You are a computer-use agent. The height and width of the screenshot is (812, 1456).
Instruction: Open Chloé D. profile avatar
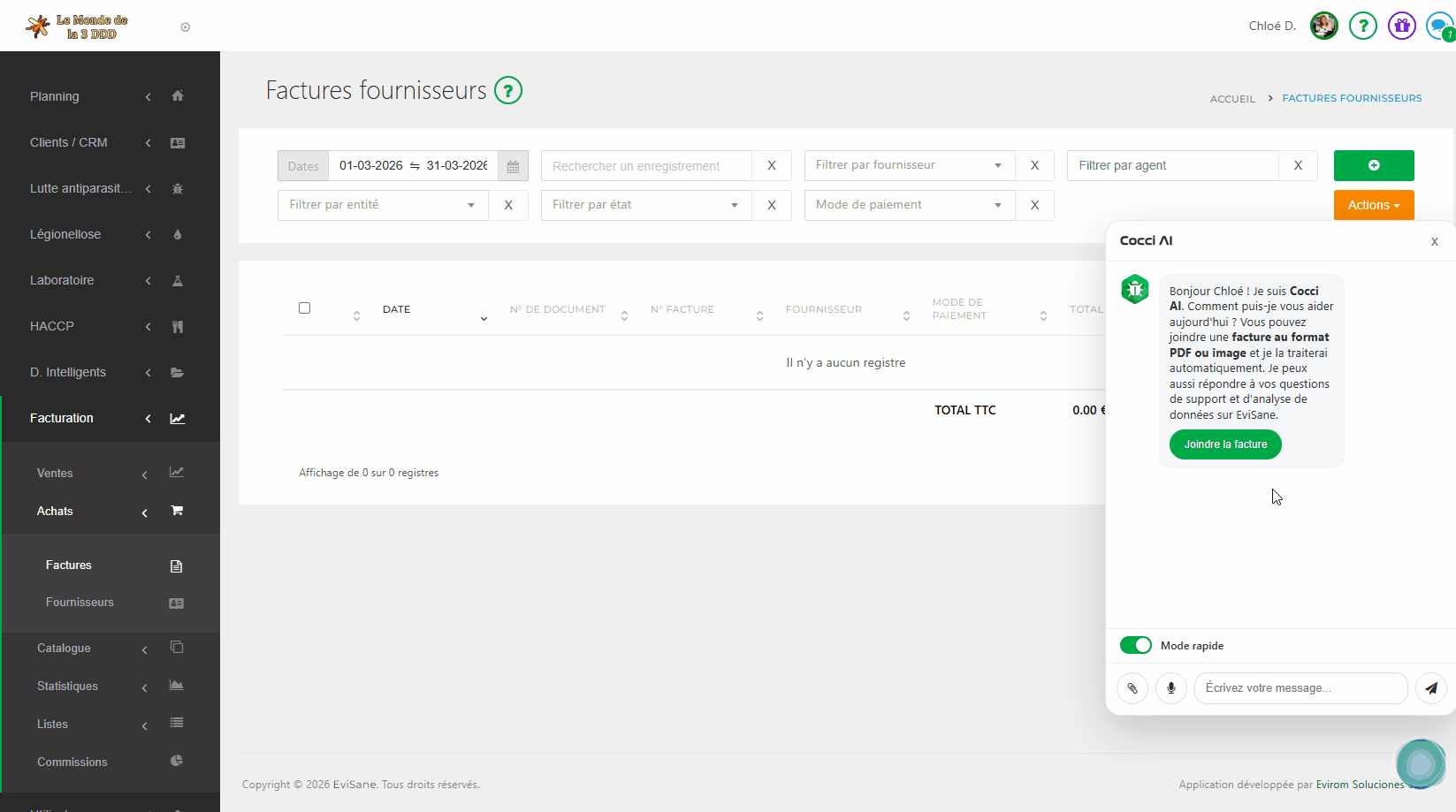(x=1323, y=26)
